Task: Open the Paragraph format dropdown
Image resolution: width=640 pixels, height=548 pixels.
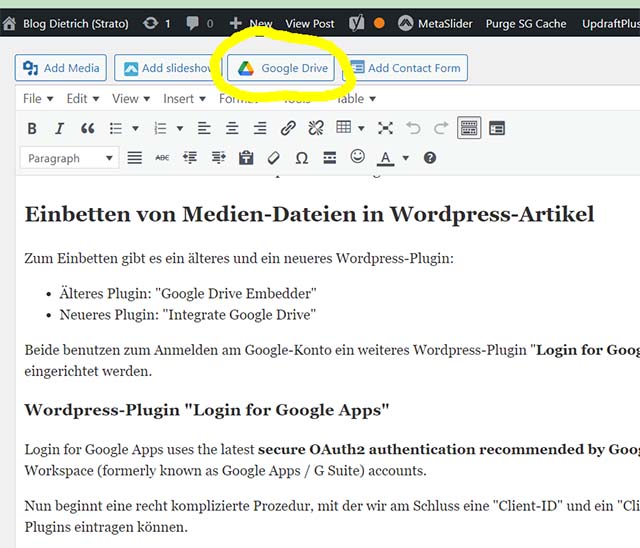Action: [x=69, y=158]
